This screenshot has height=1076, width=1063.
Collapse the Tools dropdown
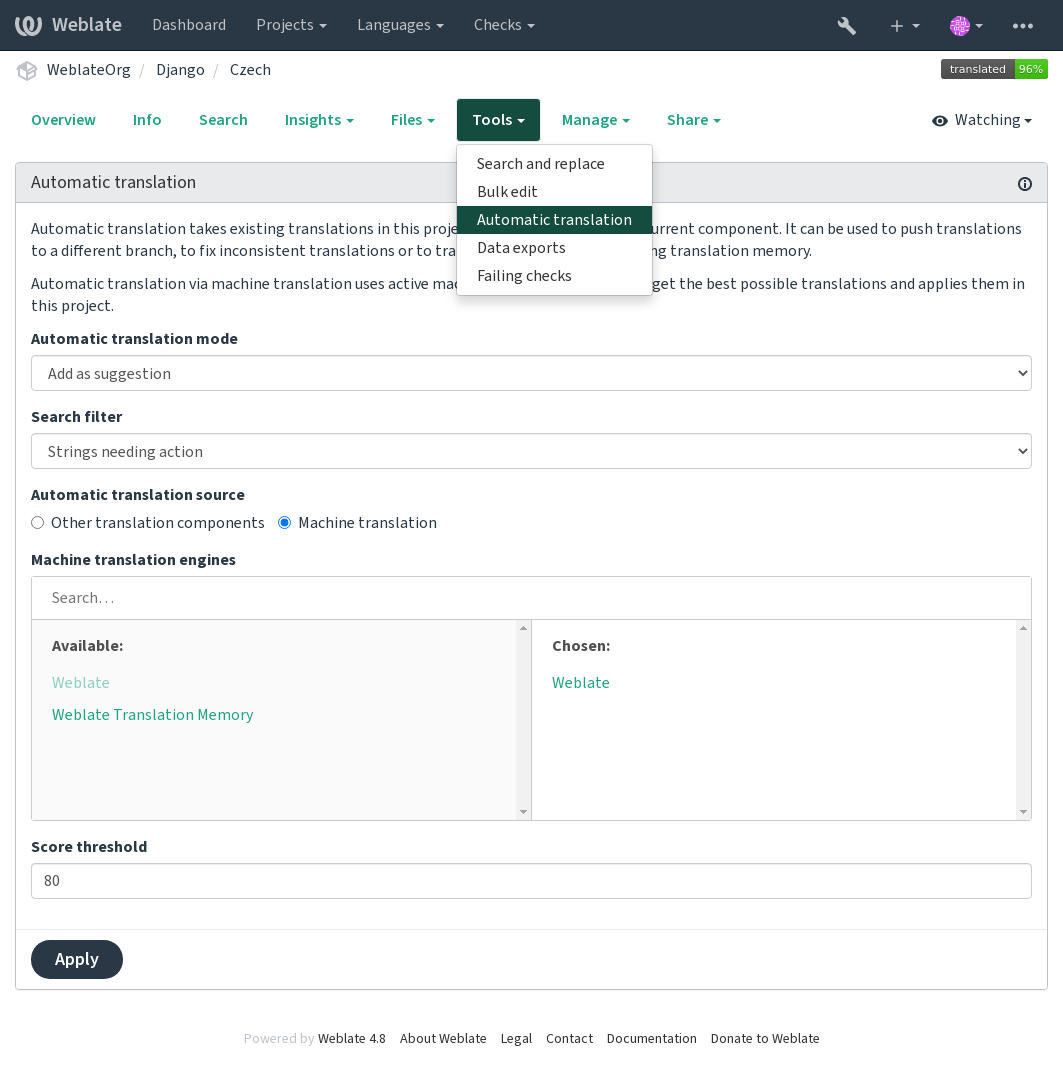[x=498, y=120]
